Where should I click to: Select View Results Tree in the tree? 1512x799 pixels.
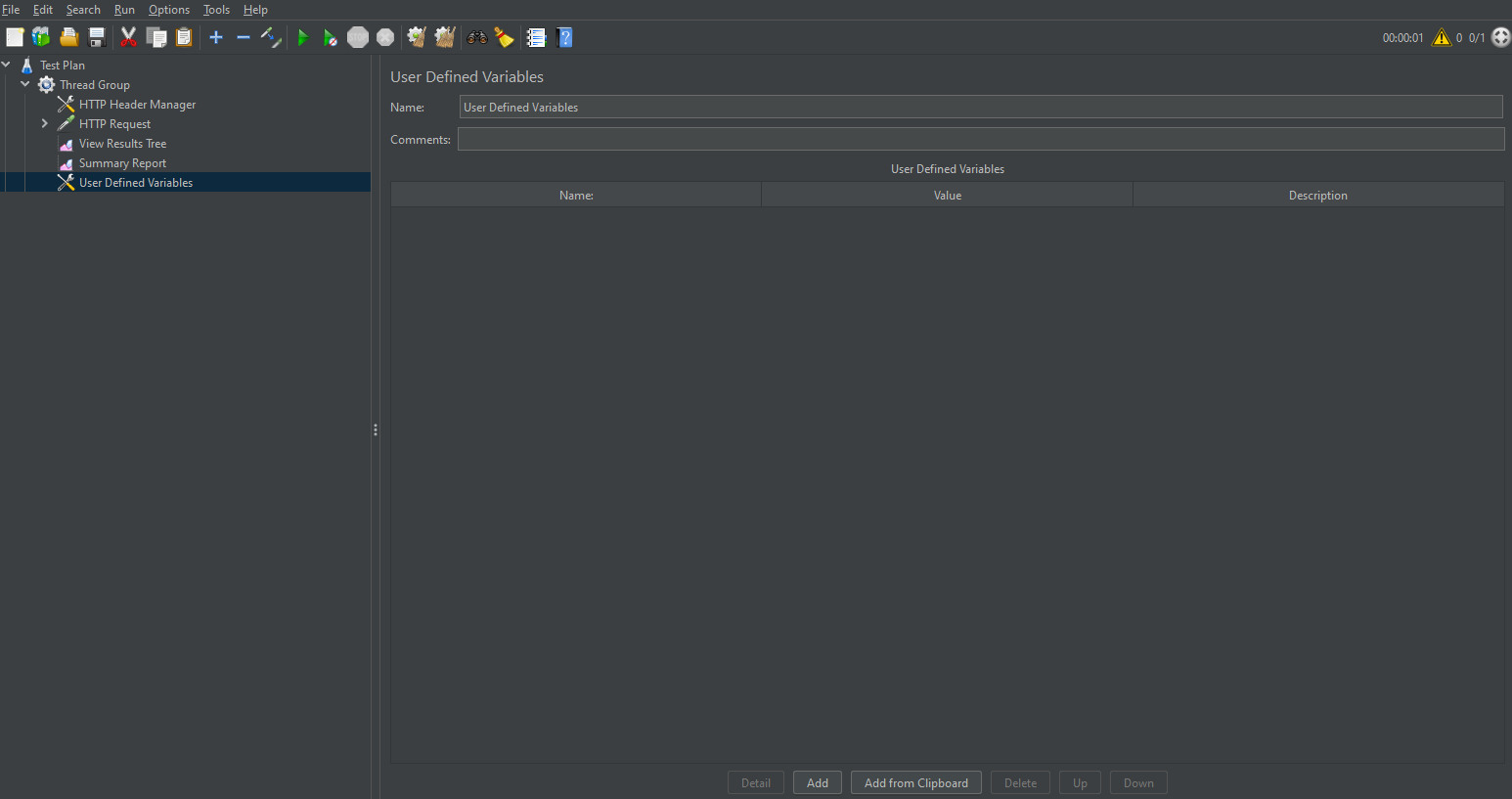[122, 143]
